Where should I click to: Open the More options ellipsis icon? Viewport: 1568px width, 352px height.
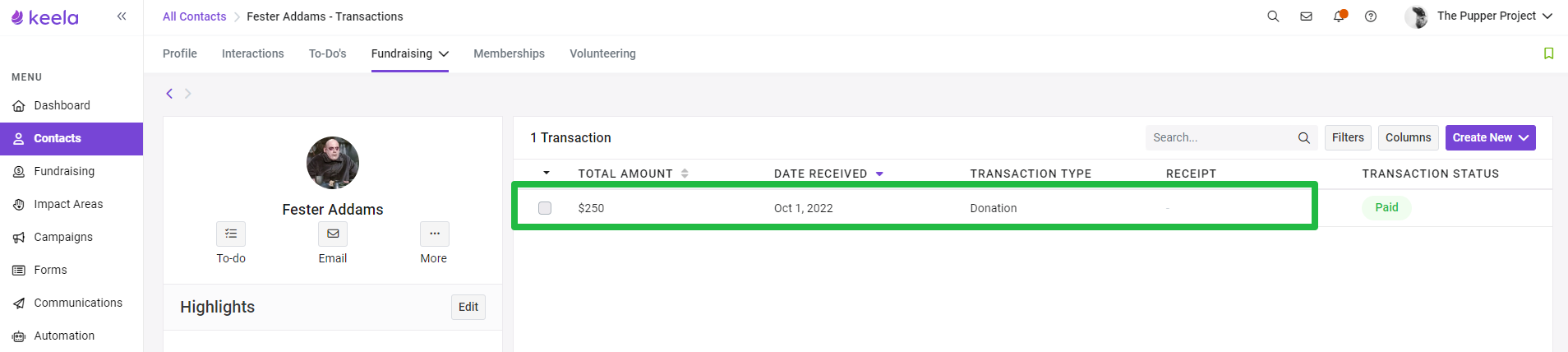pos(435,234)
